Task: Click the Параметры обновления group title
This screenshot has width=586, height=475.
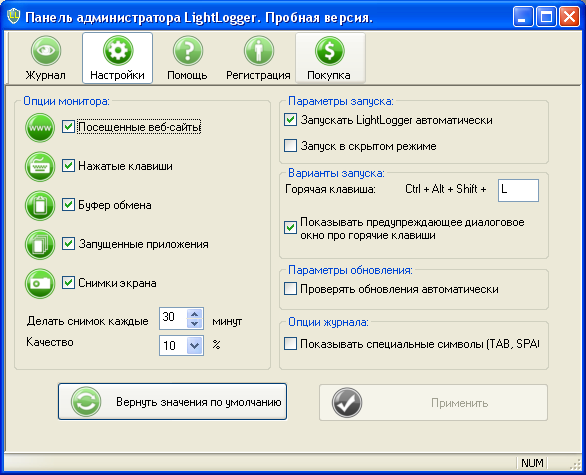Action: point(351,270)
